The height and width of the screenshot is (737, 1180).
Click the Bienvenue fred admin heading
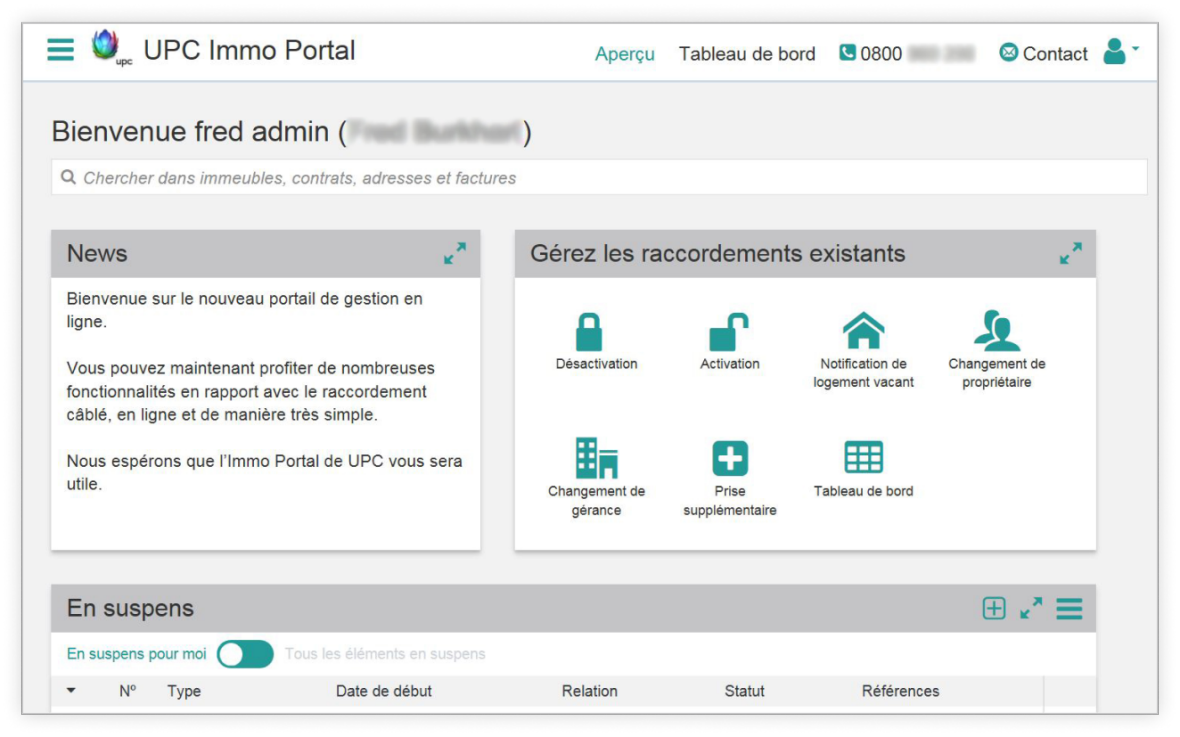coord(291,132)
